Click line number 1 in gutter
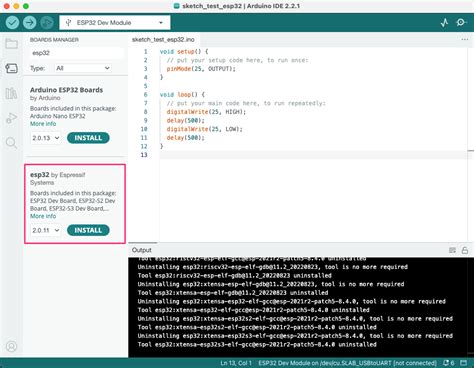 (x=145, y=52)
